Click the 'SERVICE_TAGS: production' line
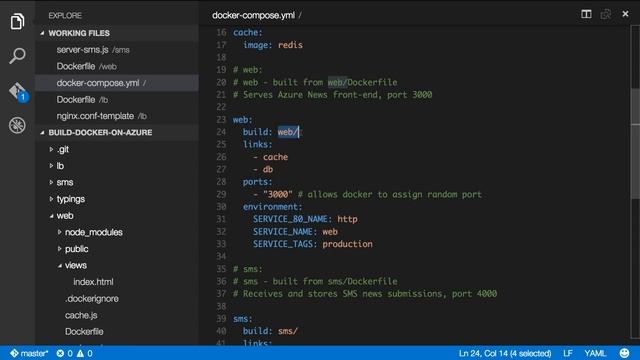This screenshot has width=640, height=360. [x=313, y=244]
